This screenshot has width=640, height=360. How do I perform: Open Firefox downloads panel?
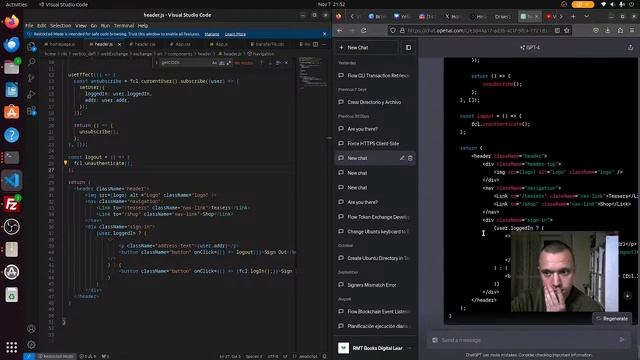pos(608,31)
